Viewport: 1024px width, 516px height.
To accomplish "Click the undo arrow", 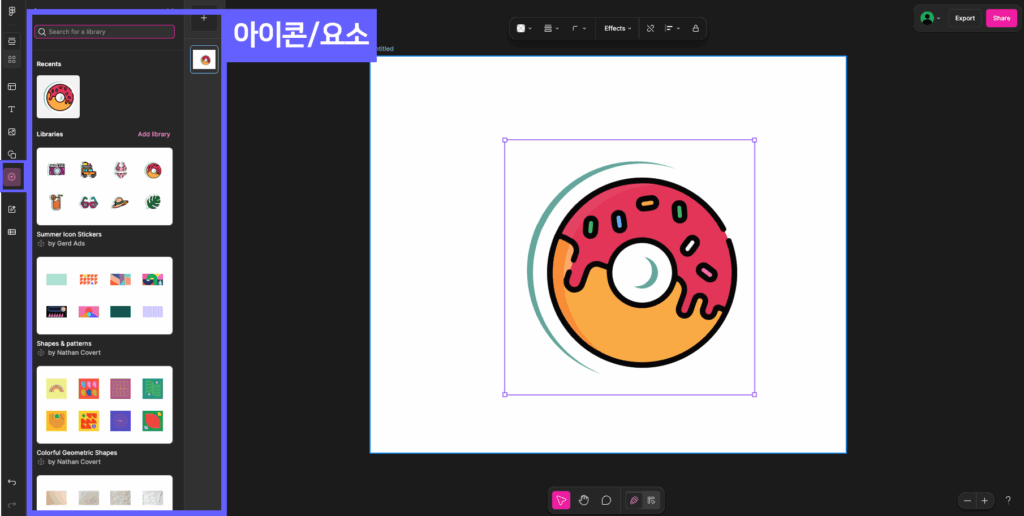I will pos(12,482).
